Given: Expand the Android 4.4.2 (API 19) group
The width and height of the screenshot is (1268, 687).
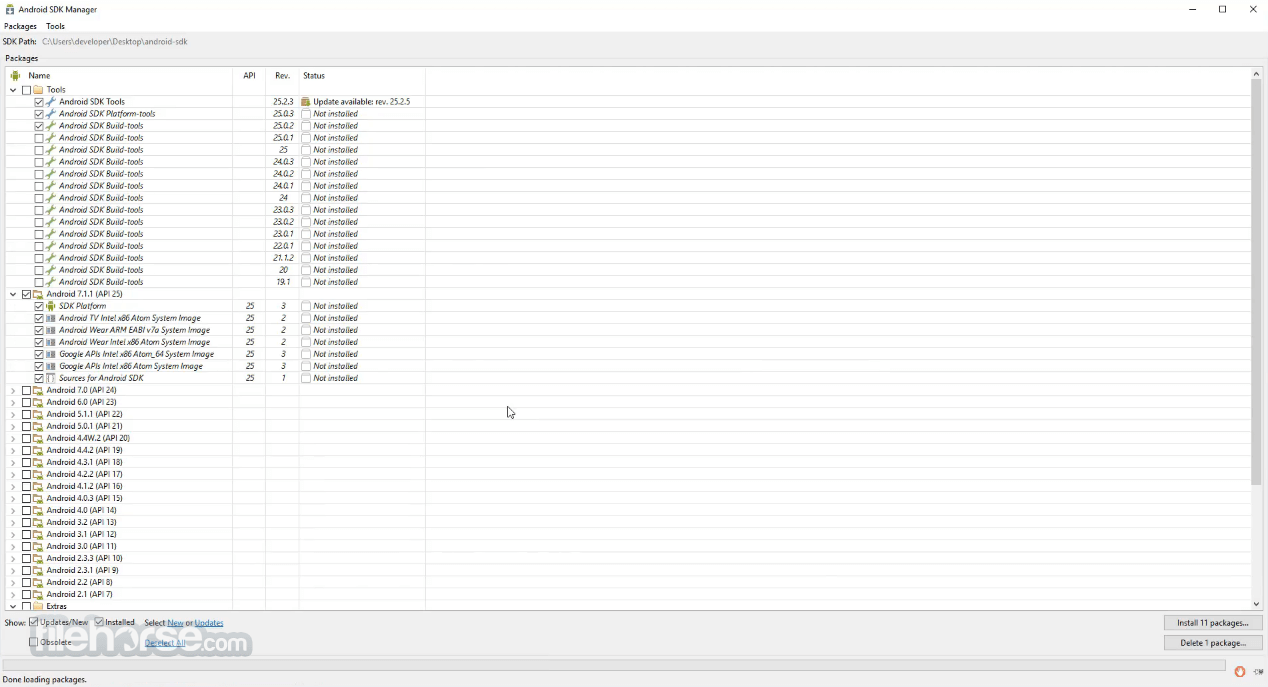Looking at the screenshot, I should [x=13, y=450].
